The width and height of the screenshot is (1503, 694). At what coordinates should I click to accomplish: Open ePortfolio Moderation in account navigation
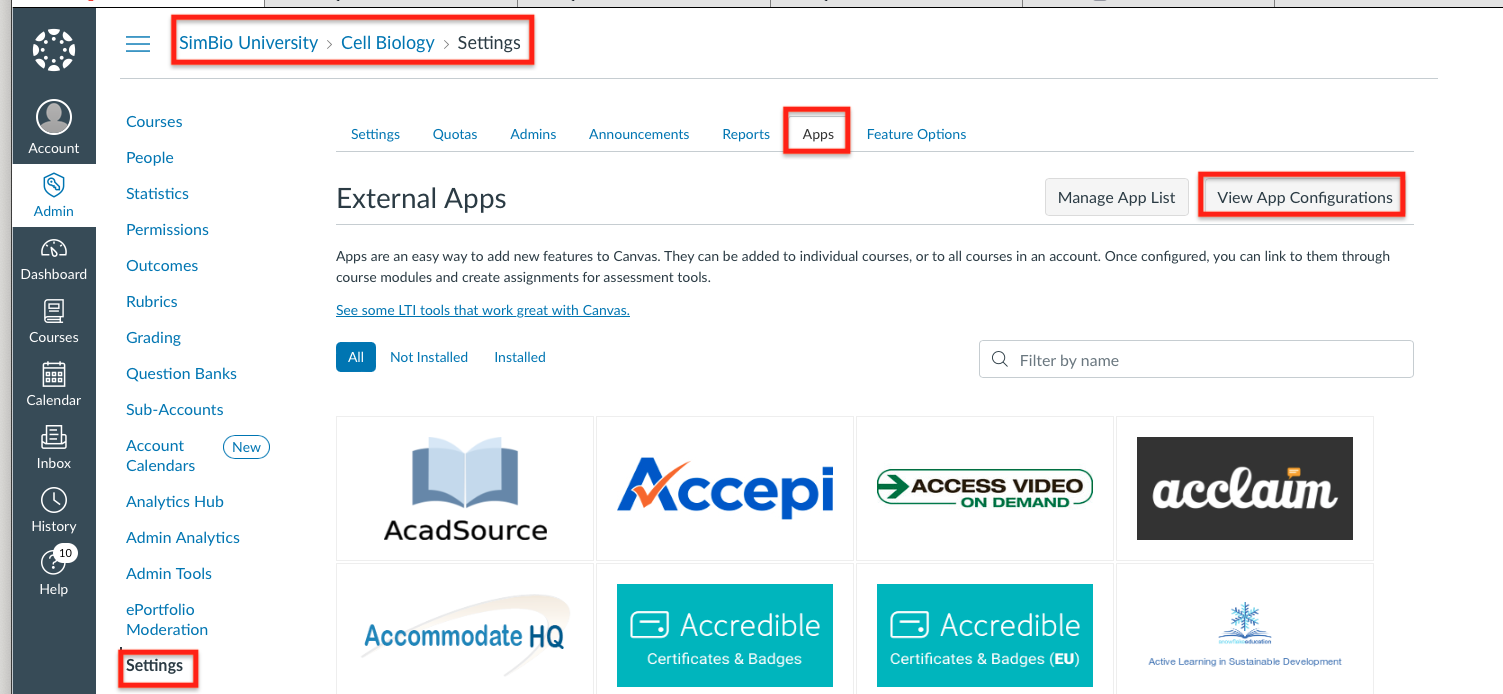(167, 620)
